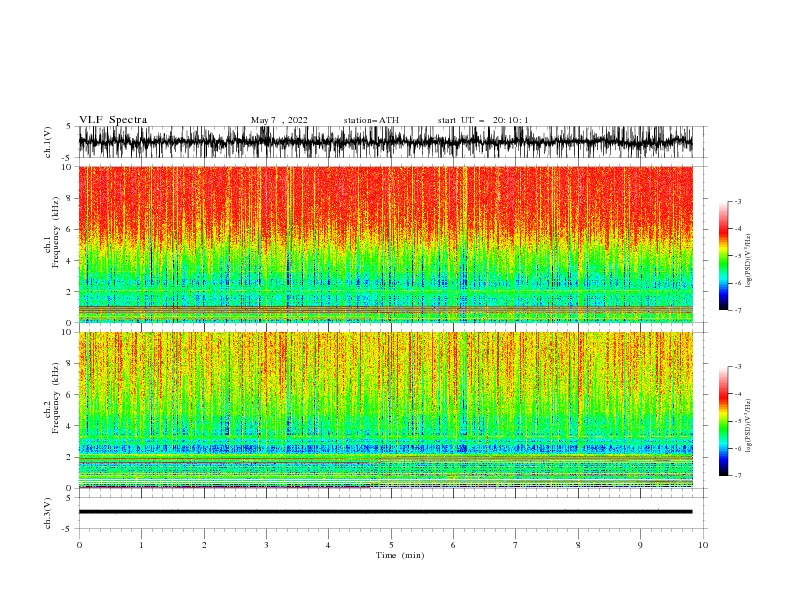Click time axis tick label "2"

[x=204, y=545]
